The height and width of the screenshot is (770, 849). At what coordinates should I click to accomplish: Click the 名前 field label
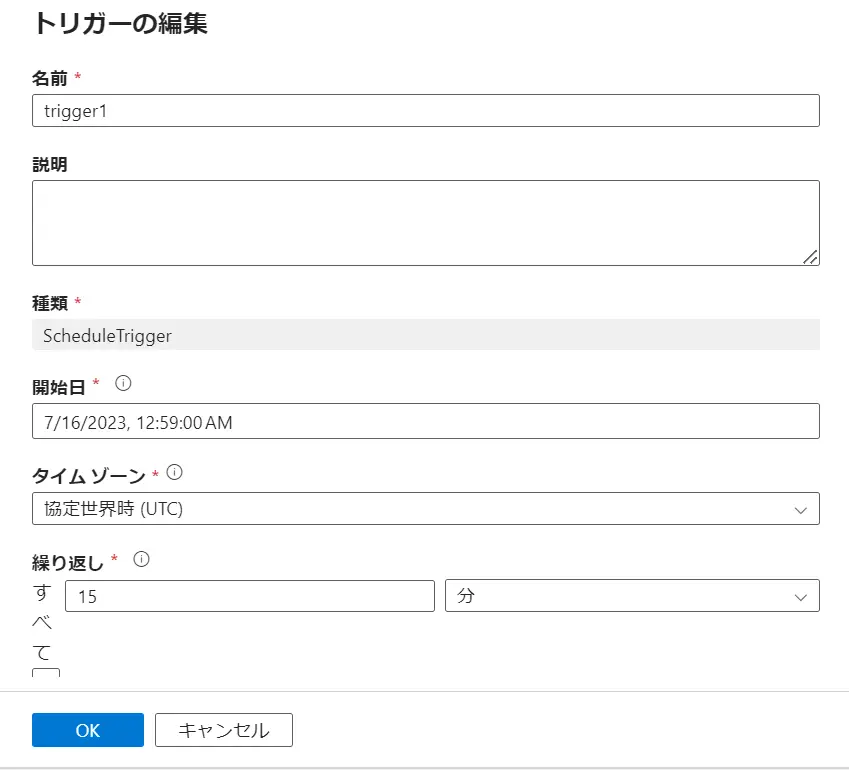pos(50,79)
